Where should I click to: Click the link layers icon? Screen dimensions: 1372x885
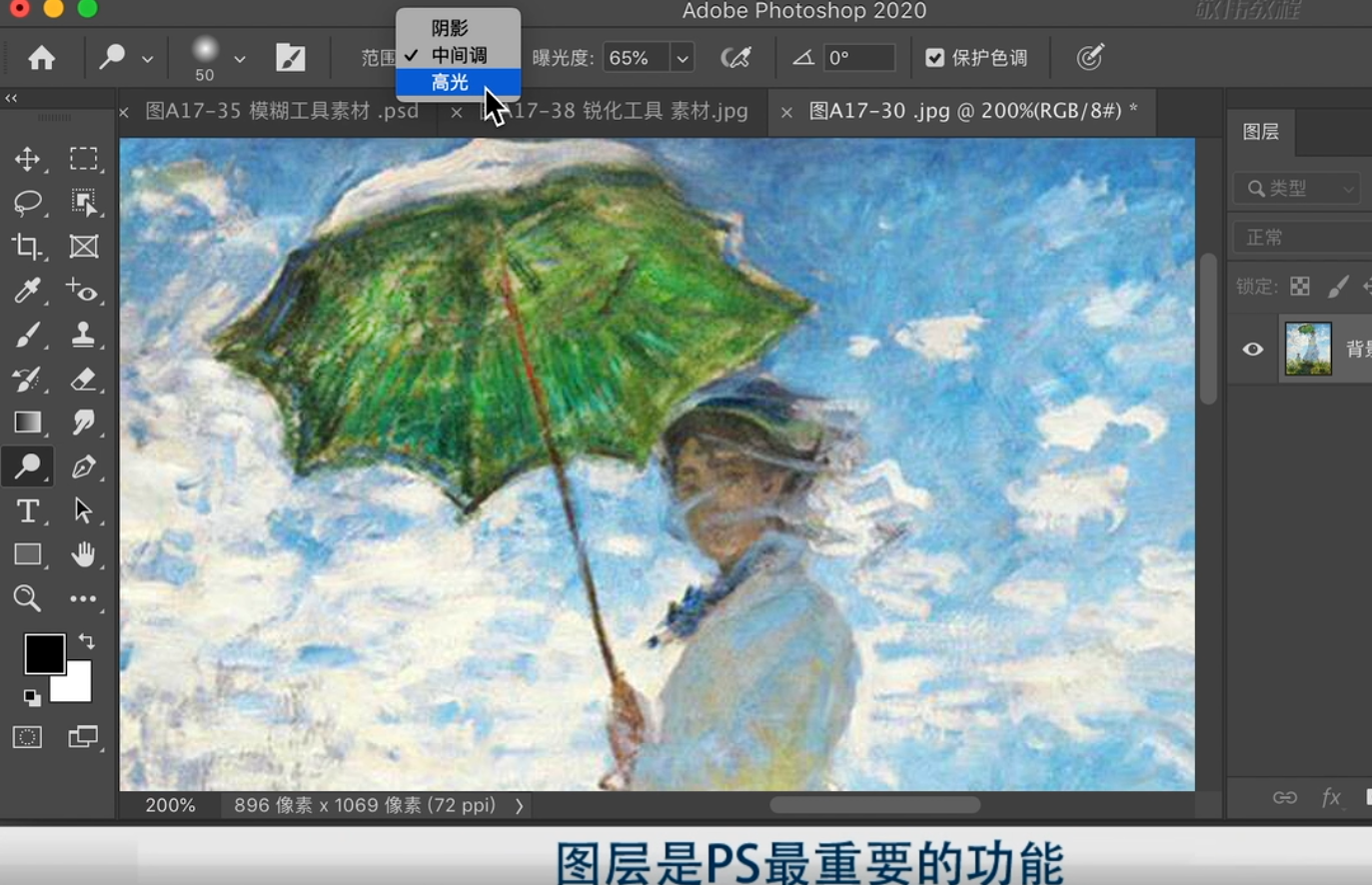point(1285,797)
